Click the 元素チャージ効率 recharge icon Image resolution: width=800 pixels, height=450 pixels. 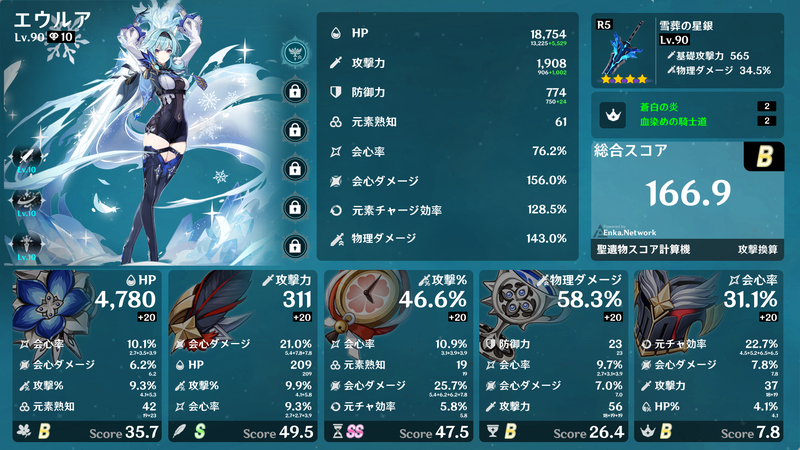[336, 210]
